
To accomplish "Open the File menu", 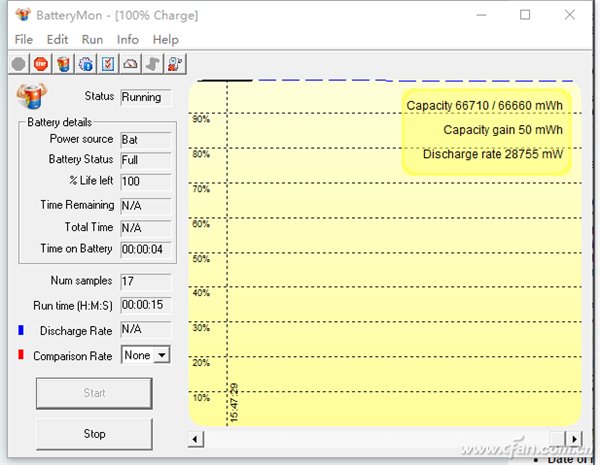I will 24,39.
